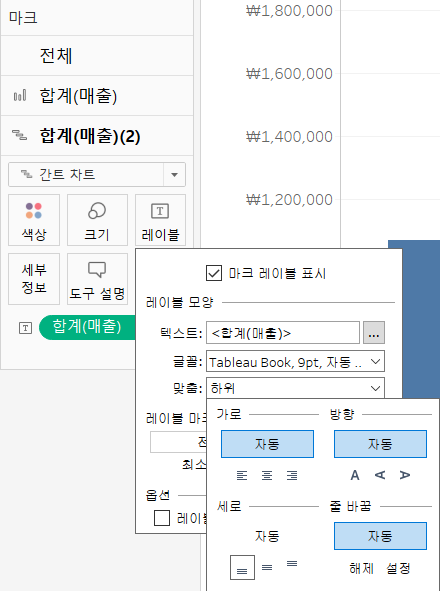Click the 레이블 (label) marks card

tap(160, 220)
